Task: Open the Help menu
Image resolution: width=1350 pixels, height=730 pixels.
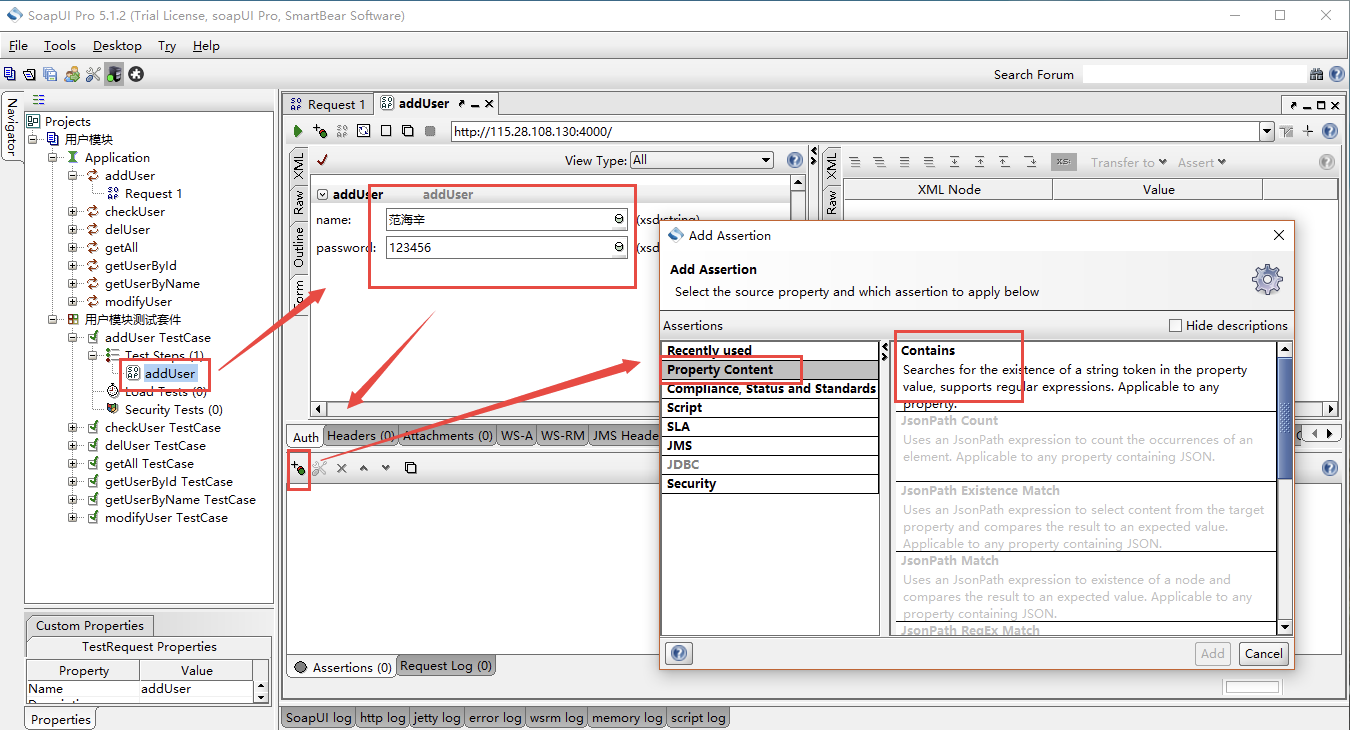Action: pos(206,46)
